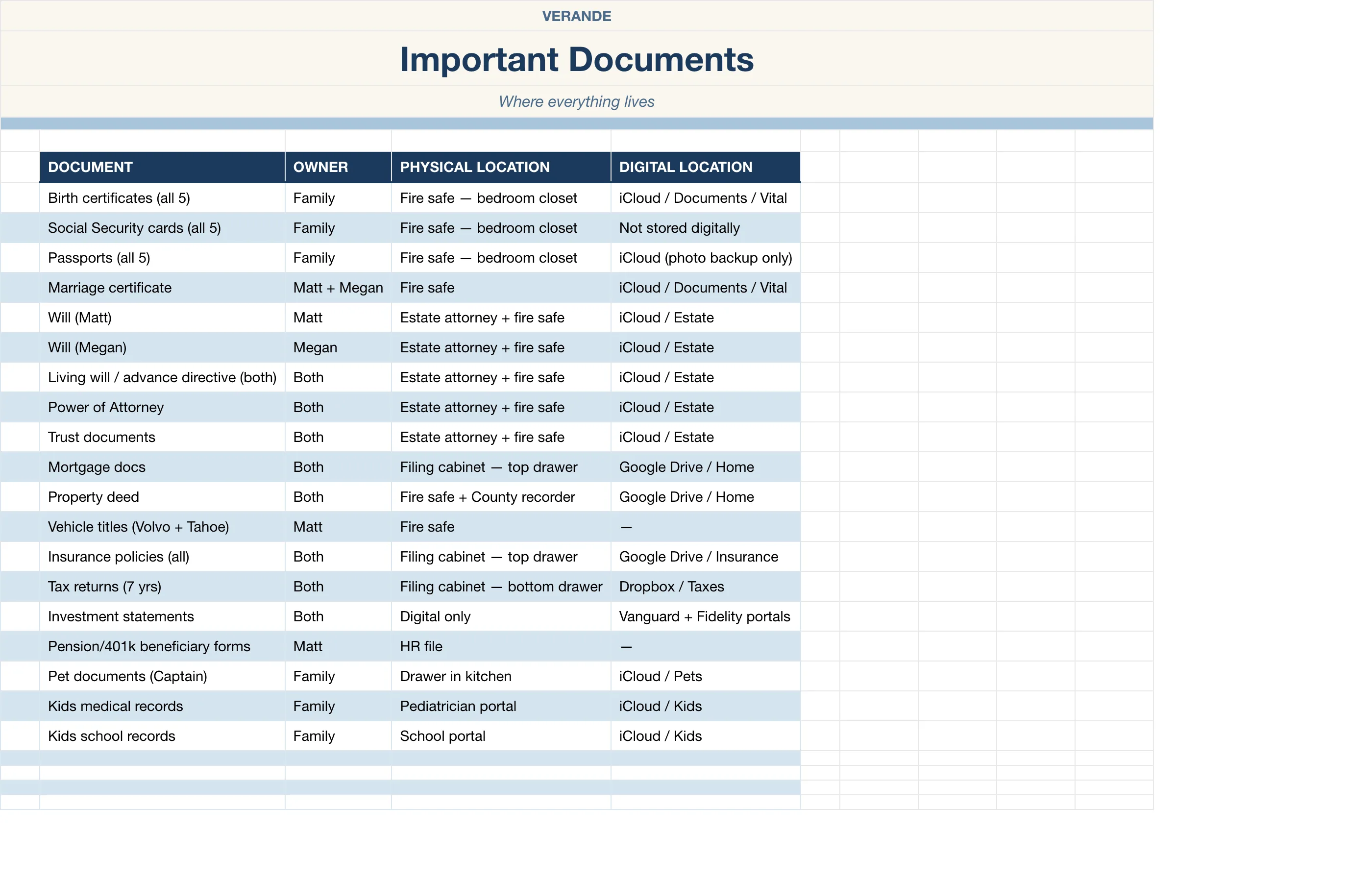Click the 'Kids school records' cell

163,736
